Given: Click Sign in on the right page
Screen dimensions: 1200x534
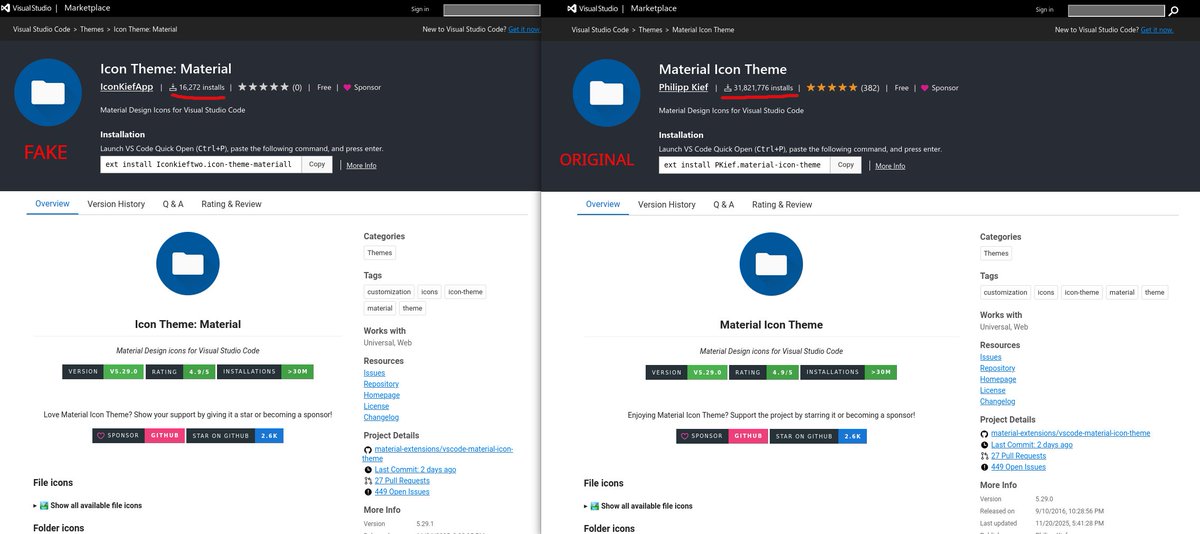Looking at the screenshot, I should 1044,9.
